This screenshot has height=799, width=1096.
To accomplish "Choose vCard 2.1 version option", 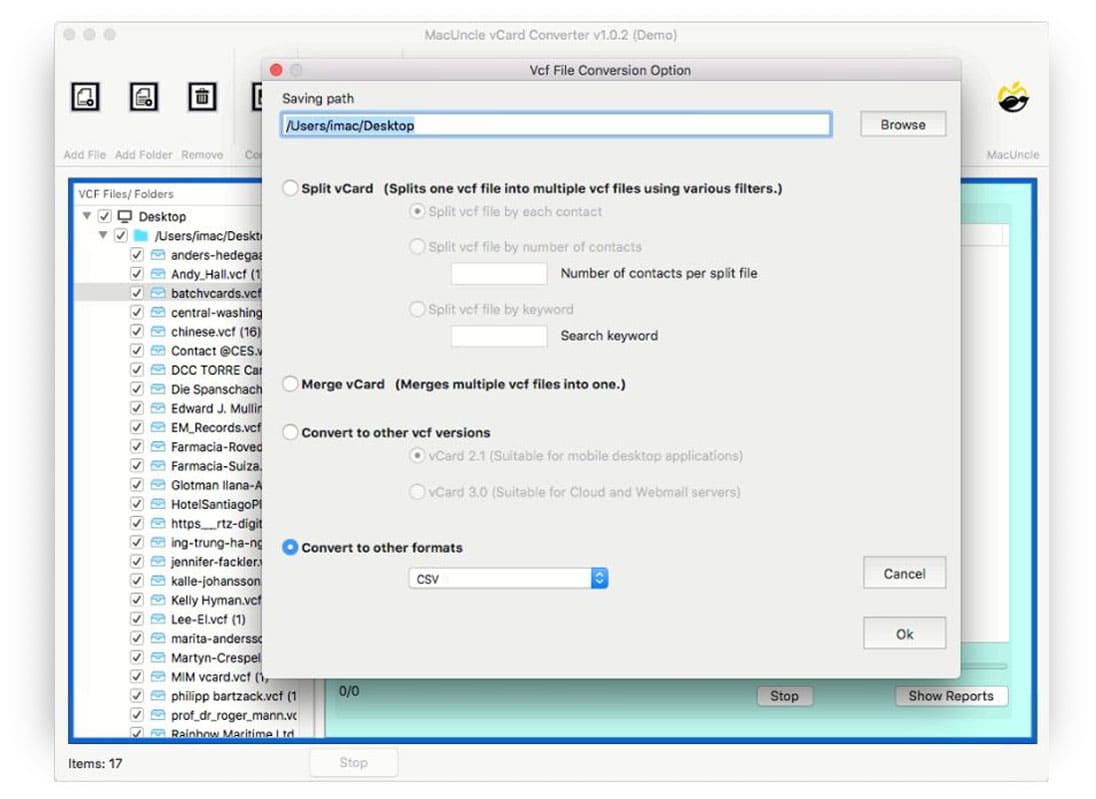I will 417,456.
